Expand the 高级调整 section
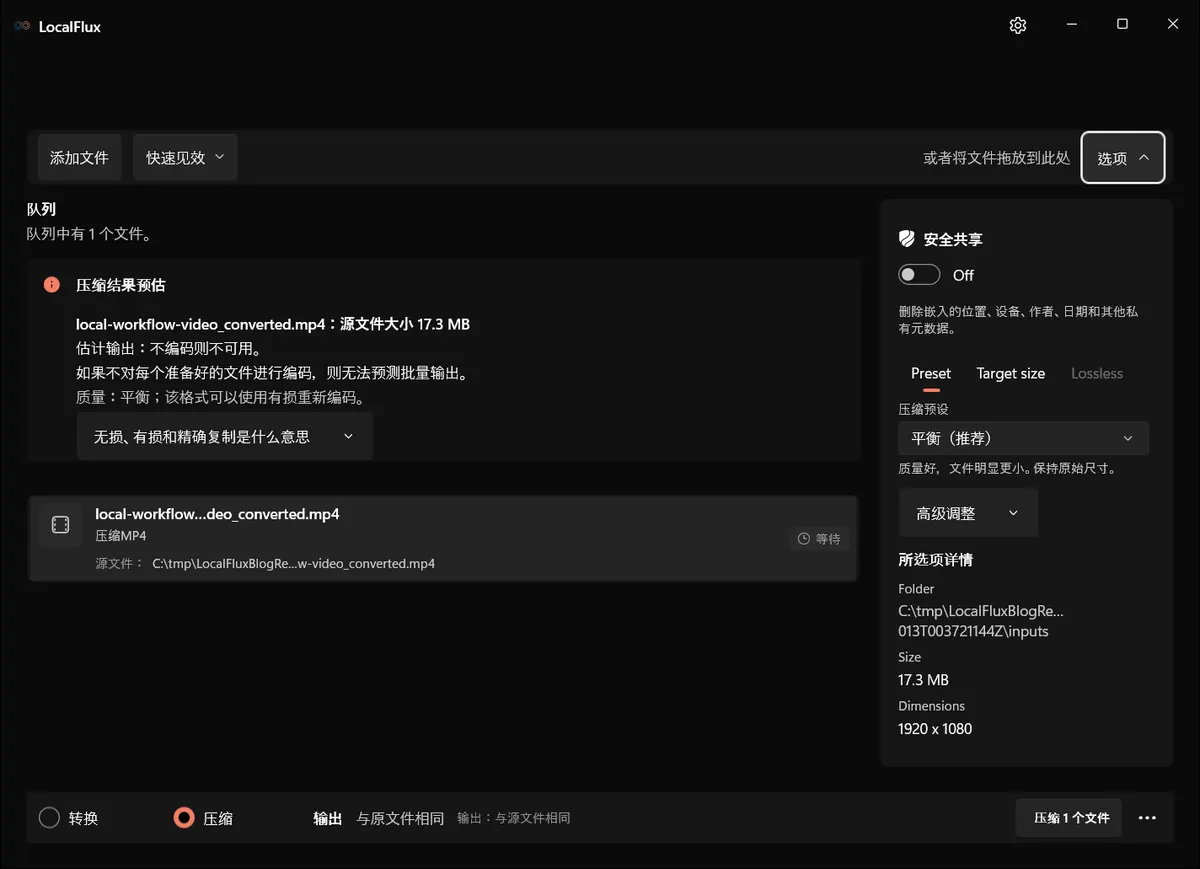Screen dimensions: 1200x869 (968, 513)
